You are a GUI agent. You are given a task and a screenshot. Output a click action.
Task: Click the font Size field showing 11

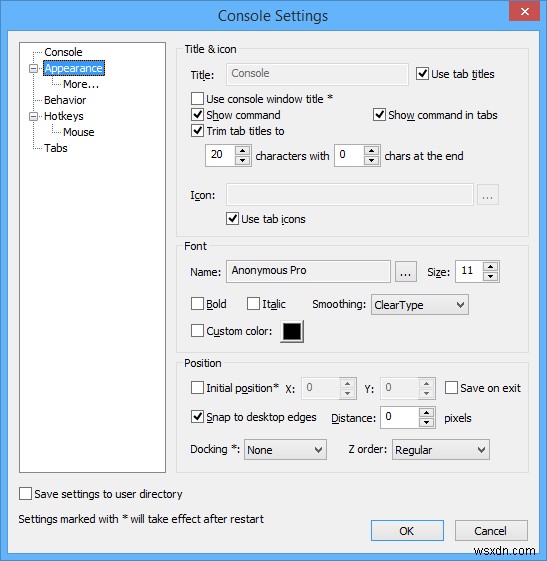tap(469, 272)
